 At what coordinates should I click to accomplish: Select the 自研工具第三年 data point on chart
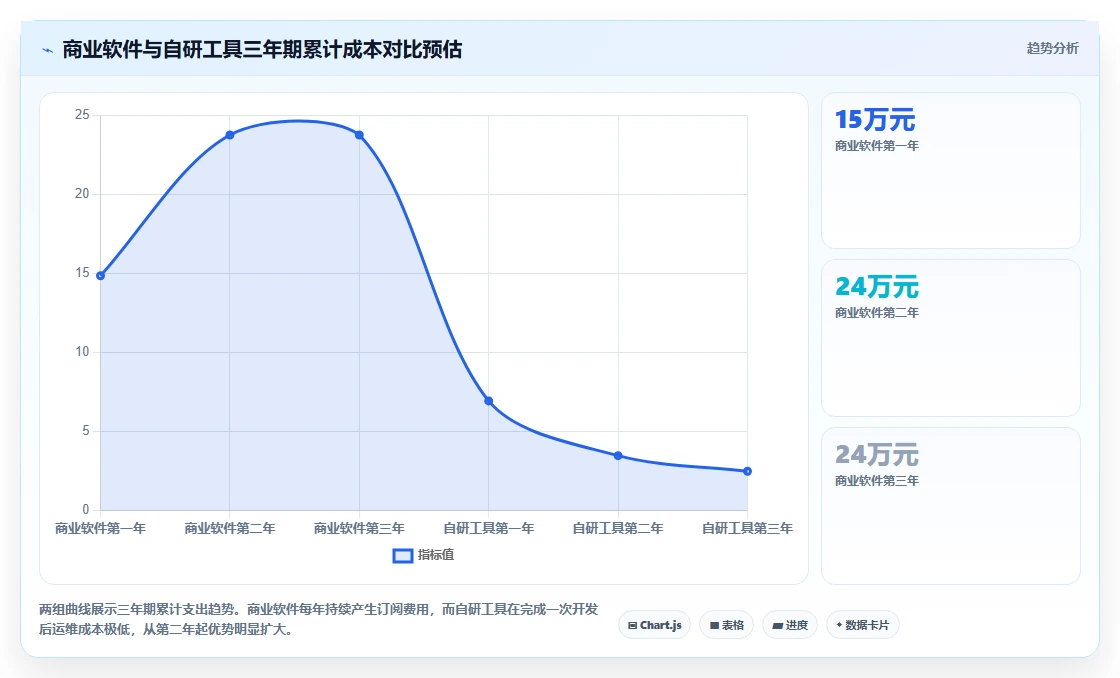pyautogui.click(x=747, y=472)
